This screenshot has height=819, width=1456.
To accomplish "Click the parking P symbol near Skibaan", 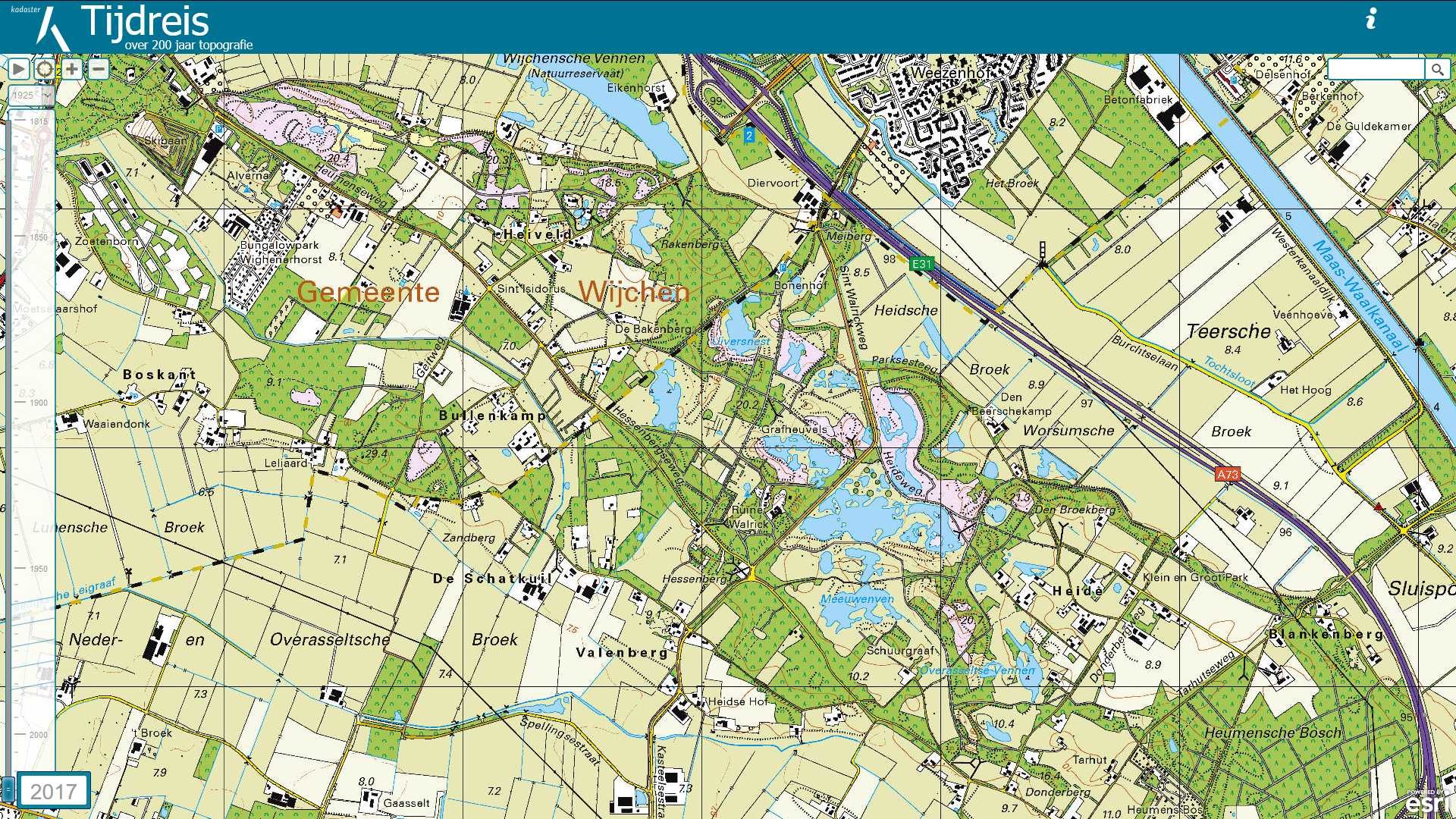I will click(x=218, y=129).
